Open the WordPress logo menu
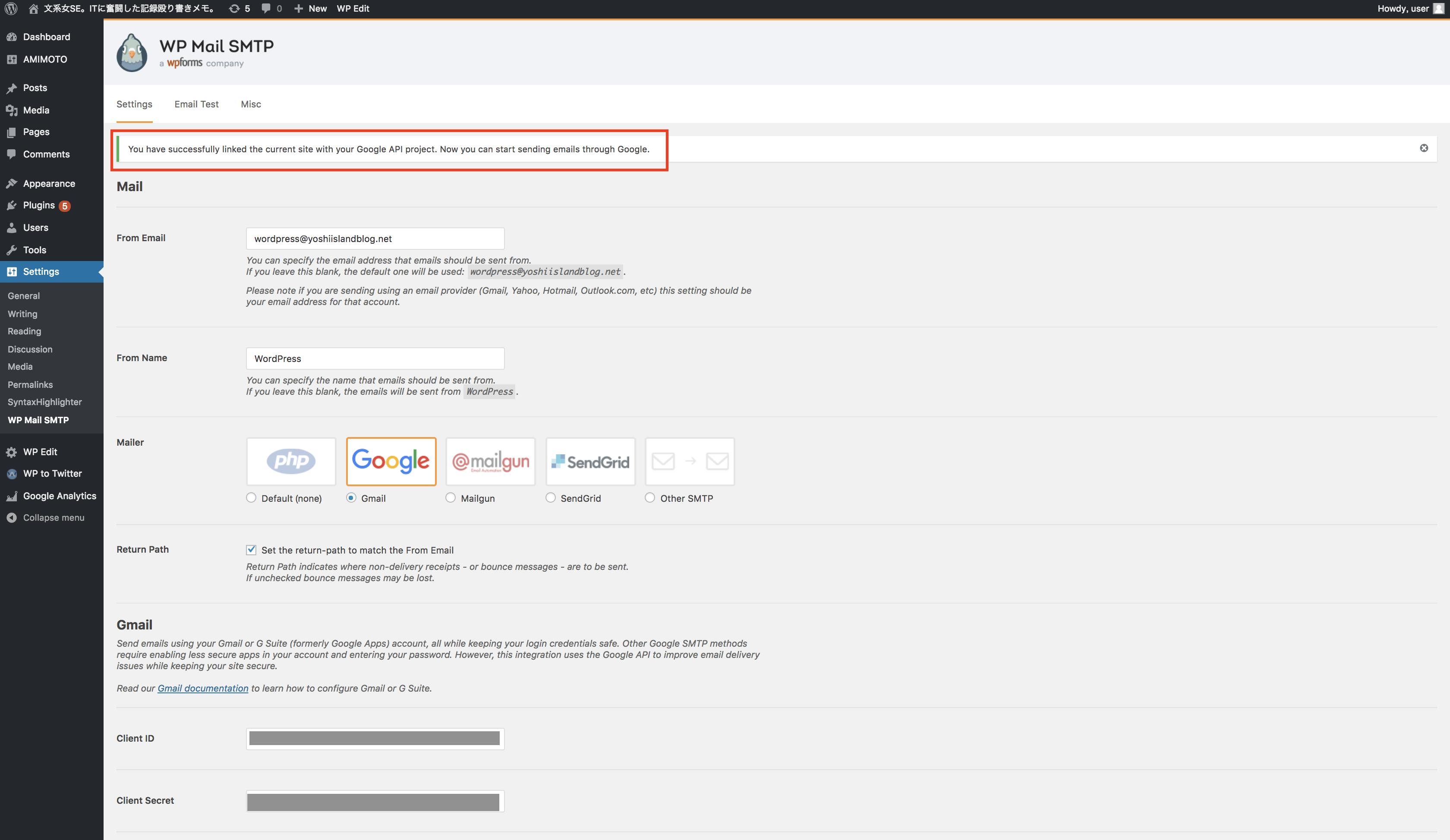The height and width of the screenshot is (840, 1450). 11,9
